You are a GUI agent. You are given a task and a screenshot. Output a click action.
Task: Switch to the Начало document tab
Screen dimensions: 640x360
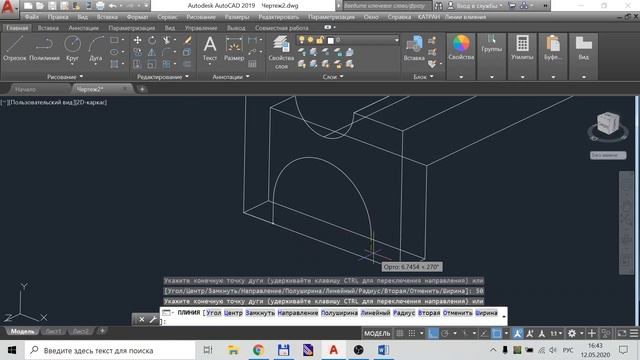[x=25, y=89]
